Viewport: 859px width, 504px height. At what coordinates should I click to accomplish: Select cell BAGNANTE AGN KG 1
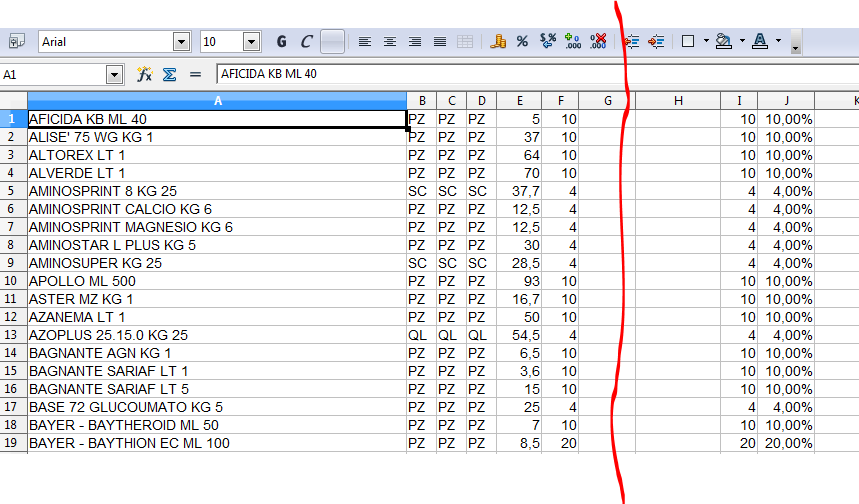[x=217, y=353]
